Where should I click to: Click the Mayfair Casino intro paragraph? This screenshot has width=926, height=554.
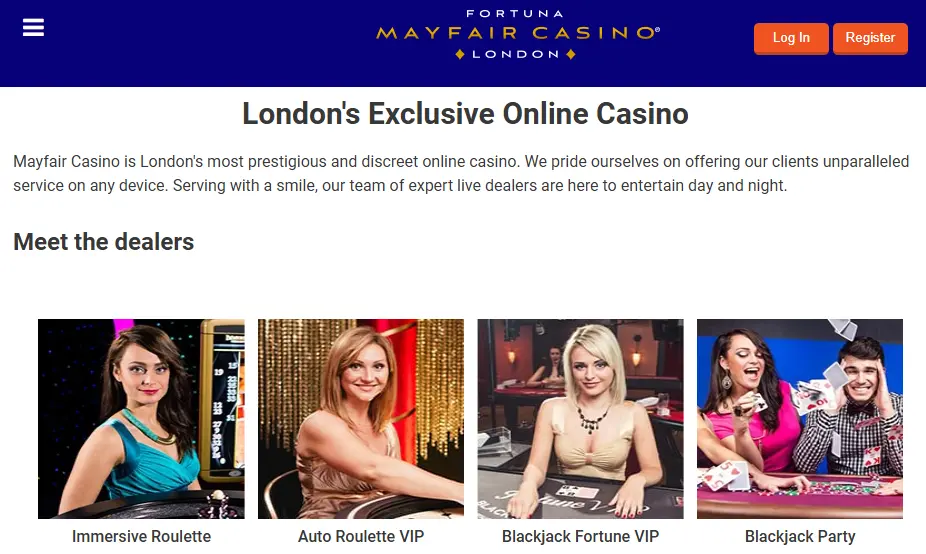(461, 174)
